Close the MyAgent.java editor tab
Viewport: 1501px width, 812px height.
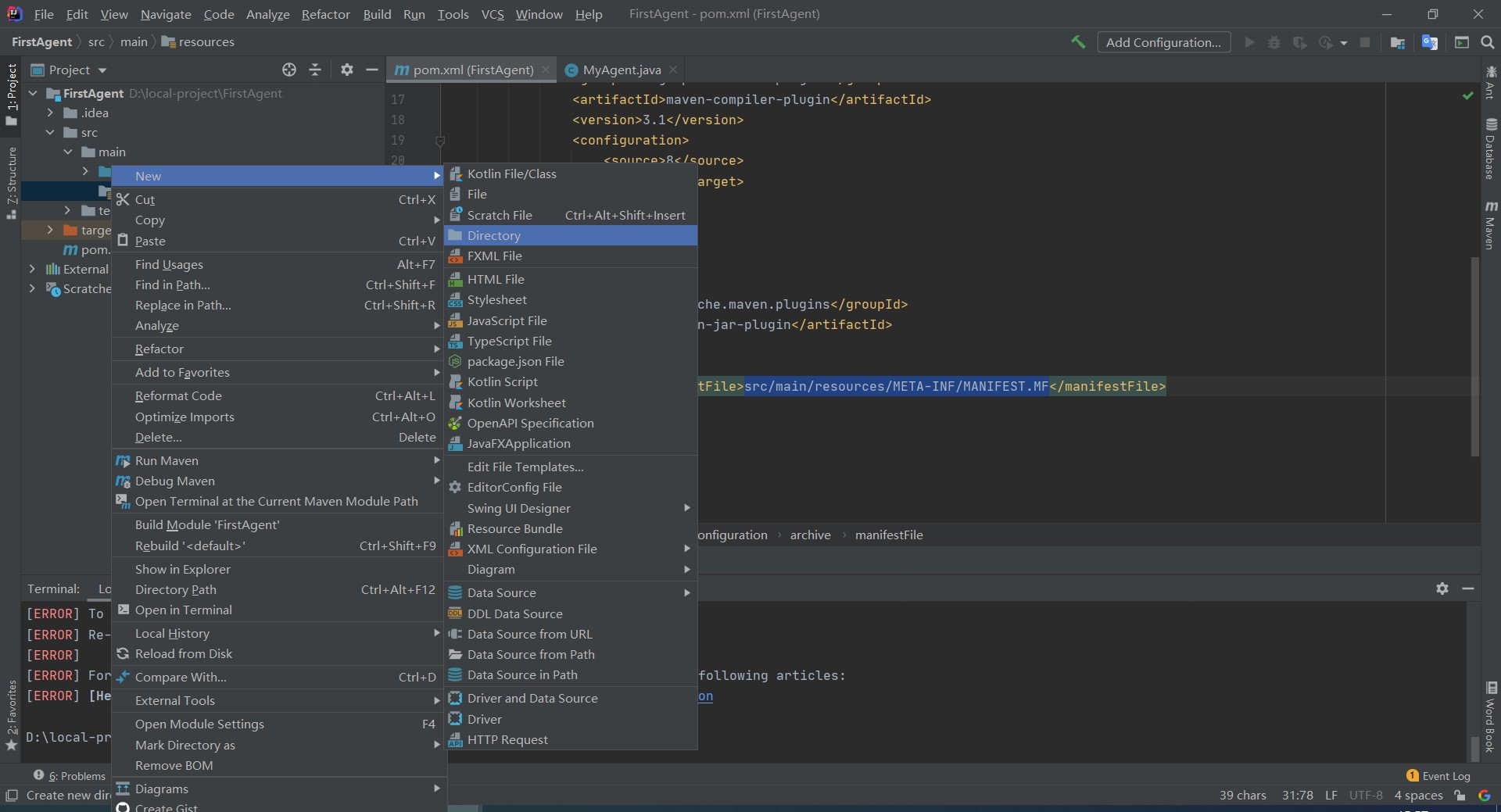(x=673, y=70)
